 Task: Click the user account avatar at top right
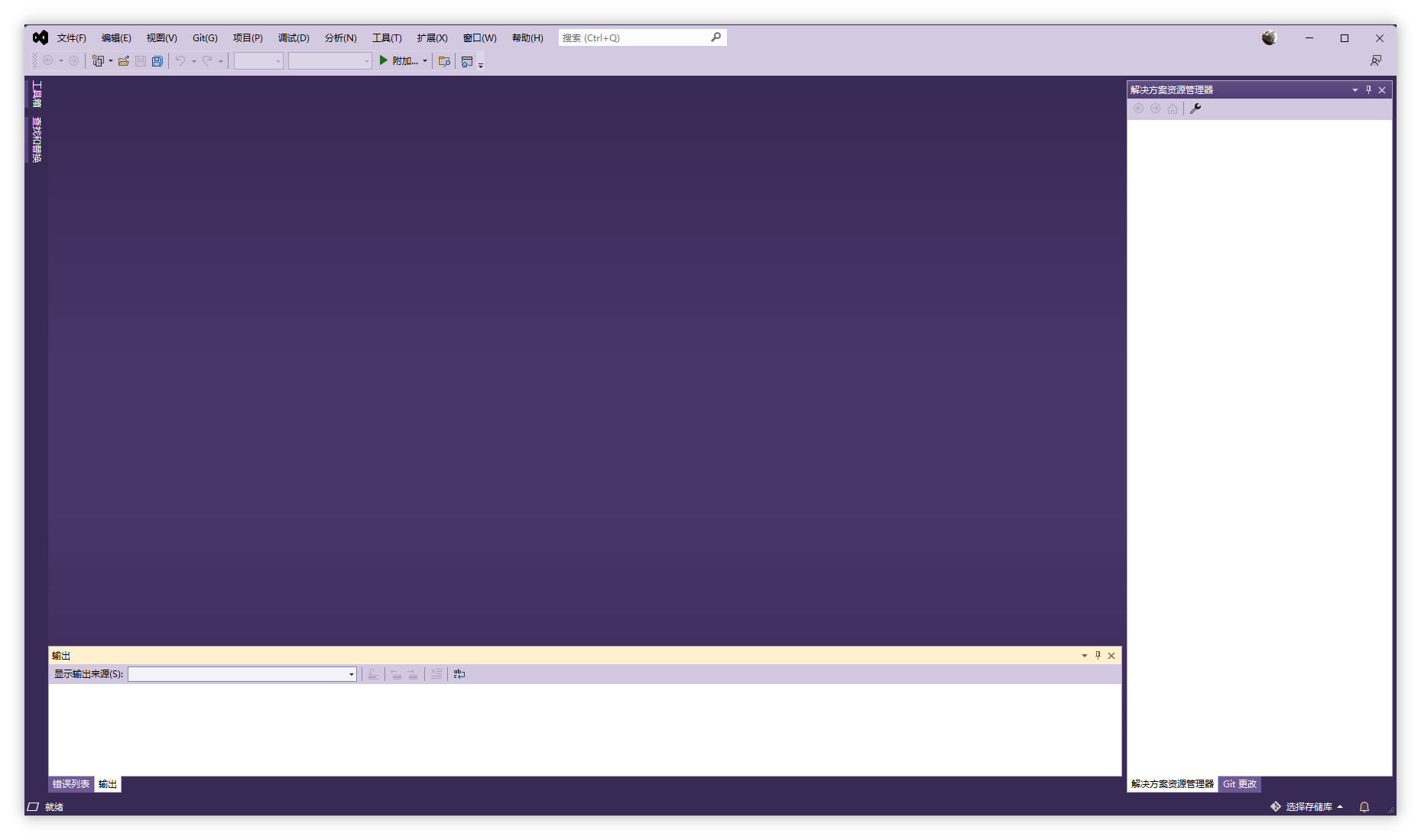tap(1270, 37)
